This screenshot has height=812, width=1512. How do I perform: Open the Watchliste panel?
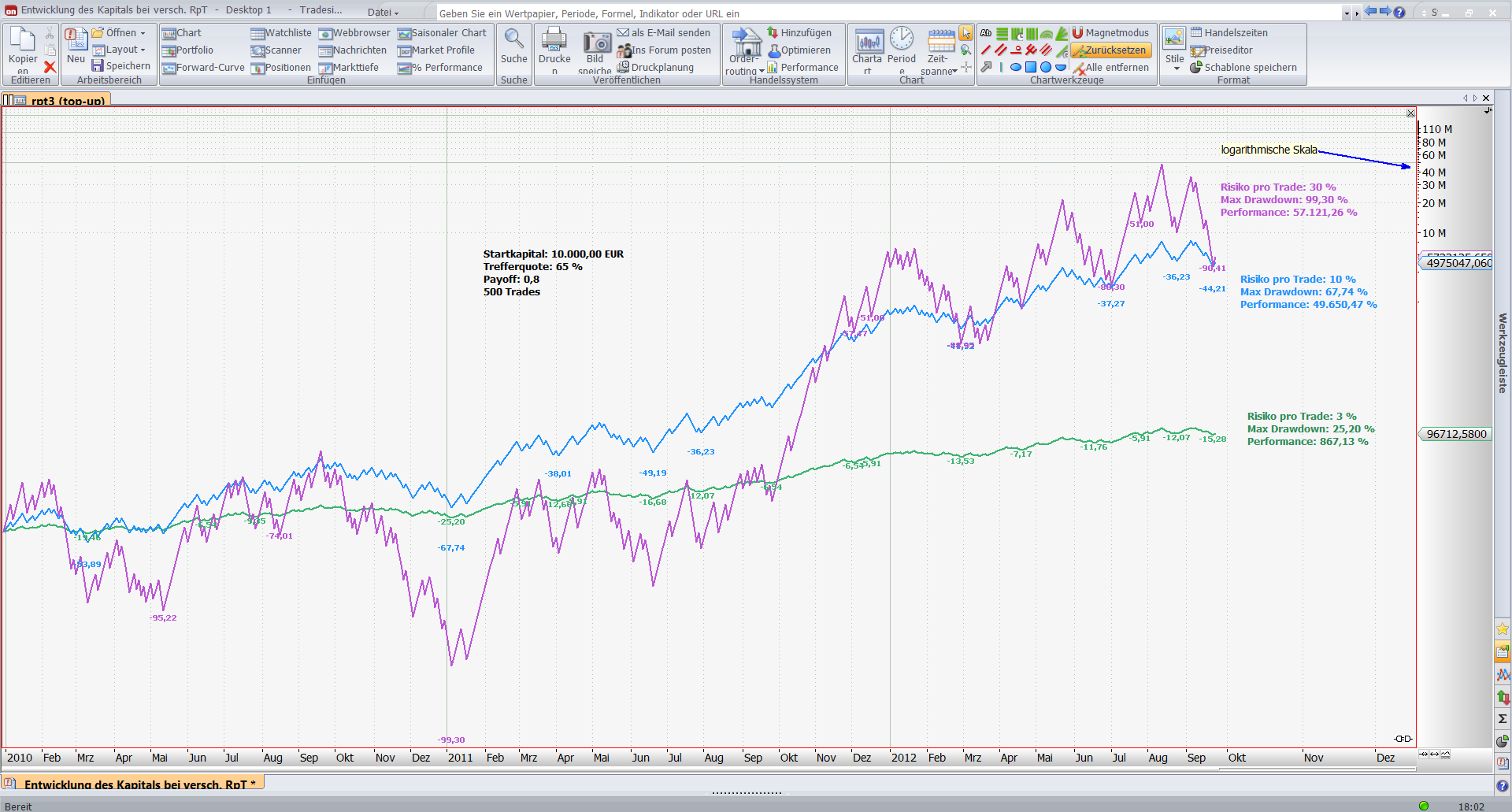coord(281,33)
